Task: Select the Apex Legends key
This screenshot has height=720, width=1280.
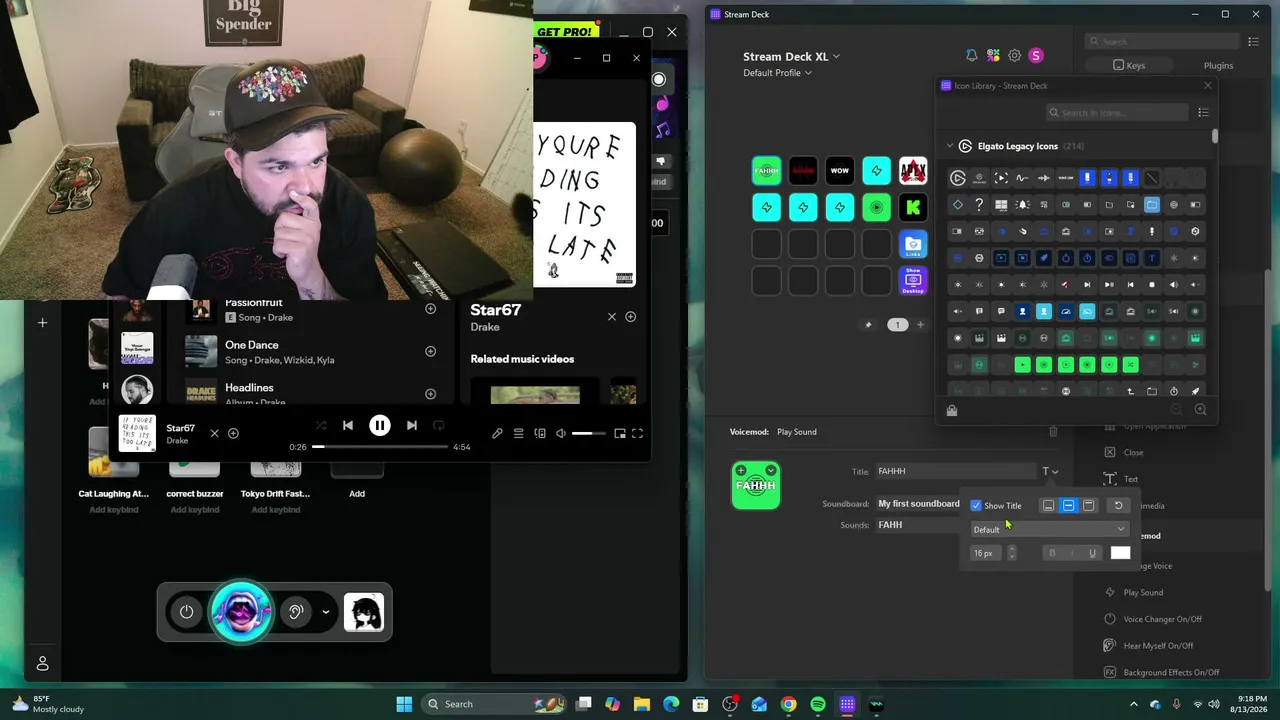Action: click(913, 170)
